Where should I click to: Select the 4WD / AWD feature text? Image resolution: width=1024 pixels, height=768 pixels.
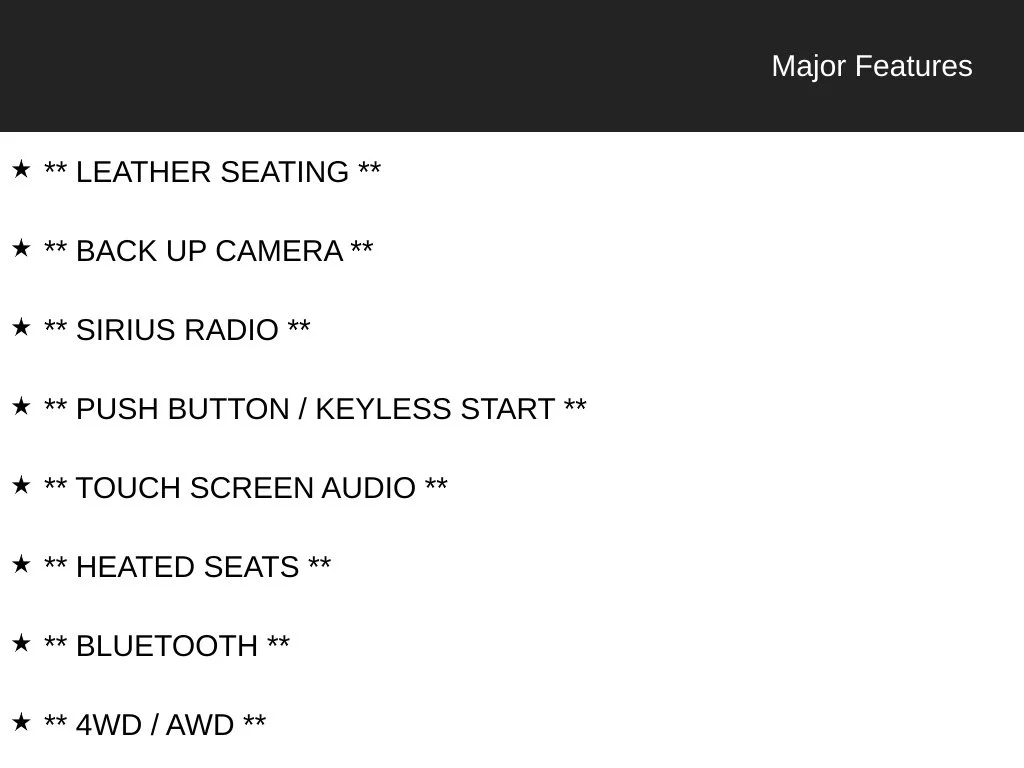(x=155, y=726)
